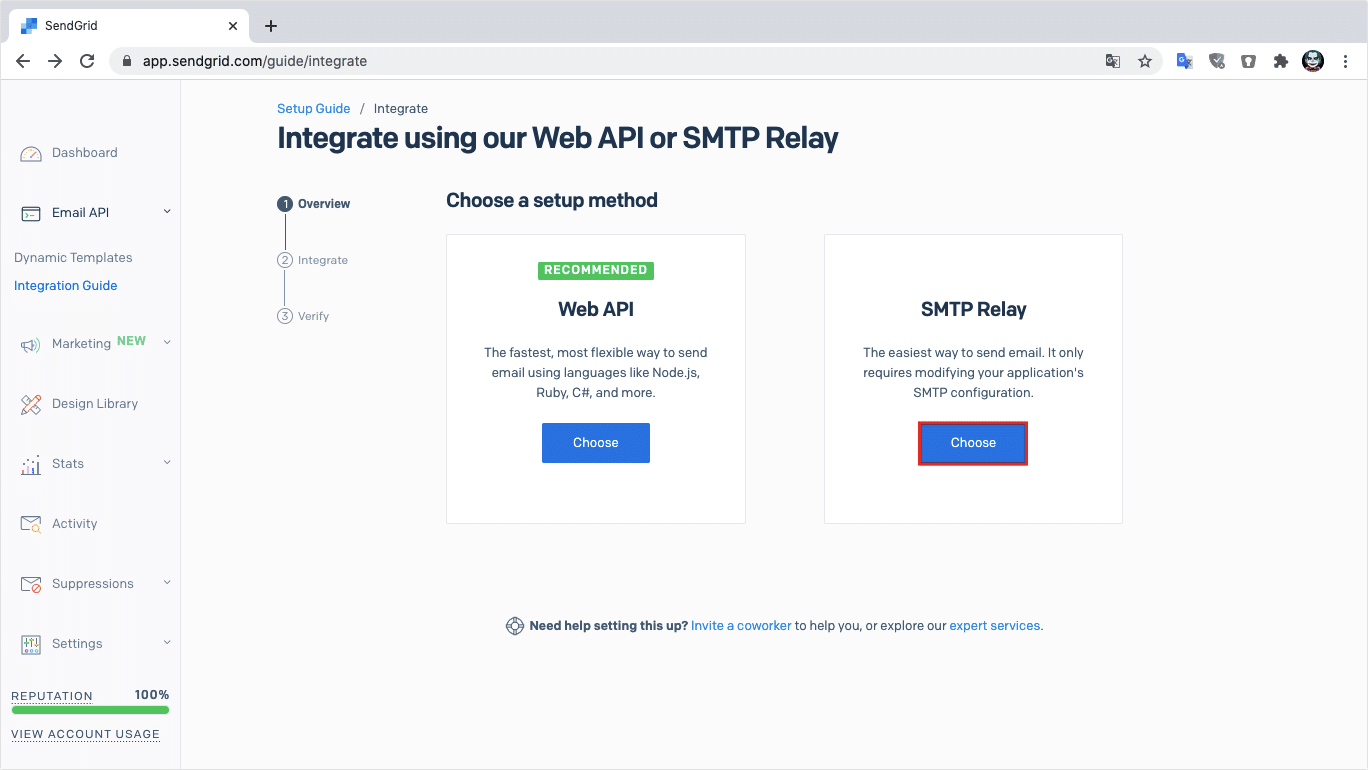Open the Design Library menu item
This screenshot has height=770, width=1368.
tap(95, 404)
